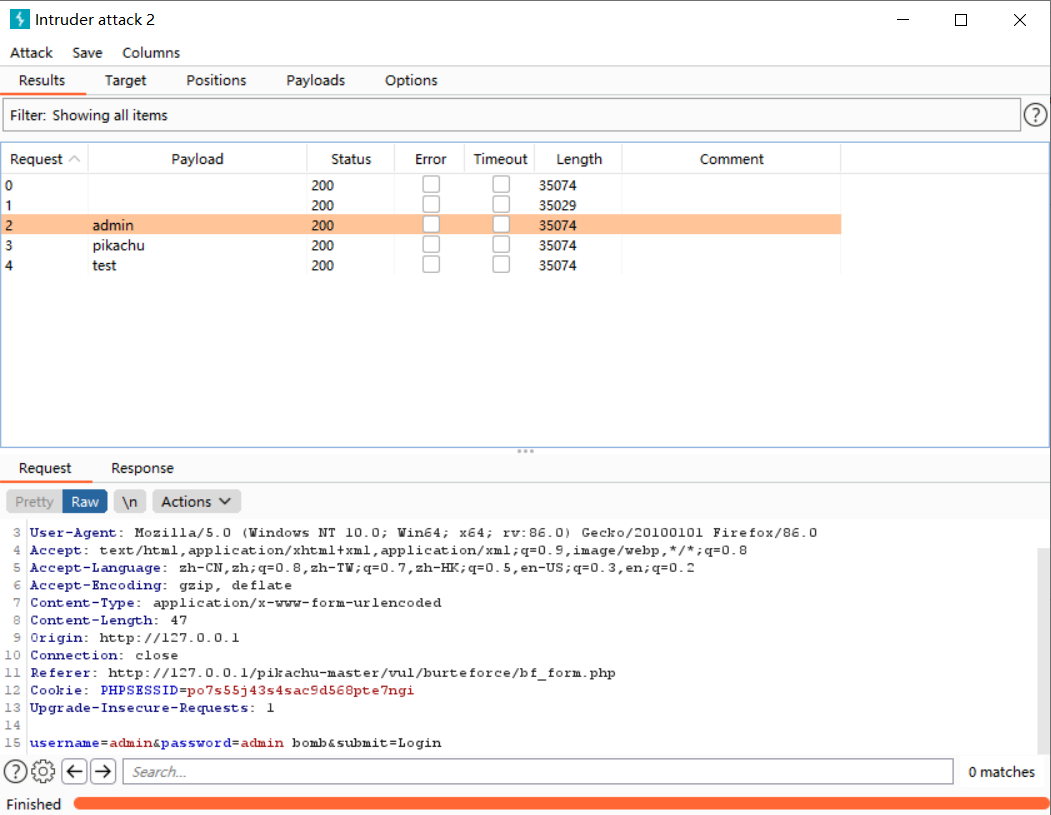Click the 0 matches label
Screen dimensions: 1051x815
[x=1001, y=772]
